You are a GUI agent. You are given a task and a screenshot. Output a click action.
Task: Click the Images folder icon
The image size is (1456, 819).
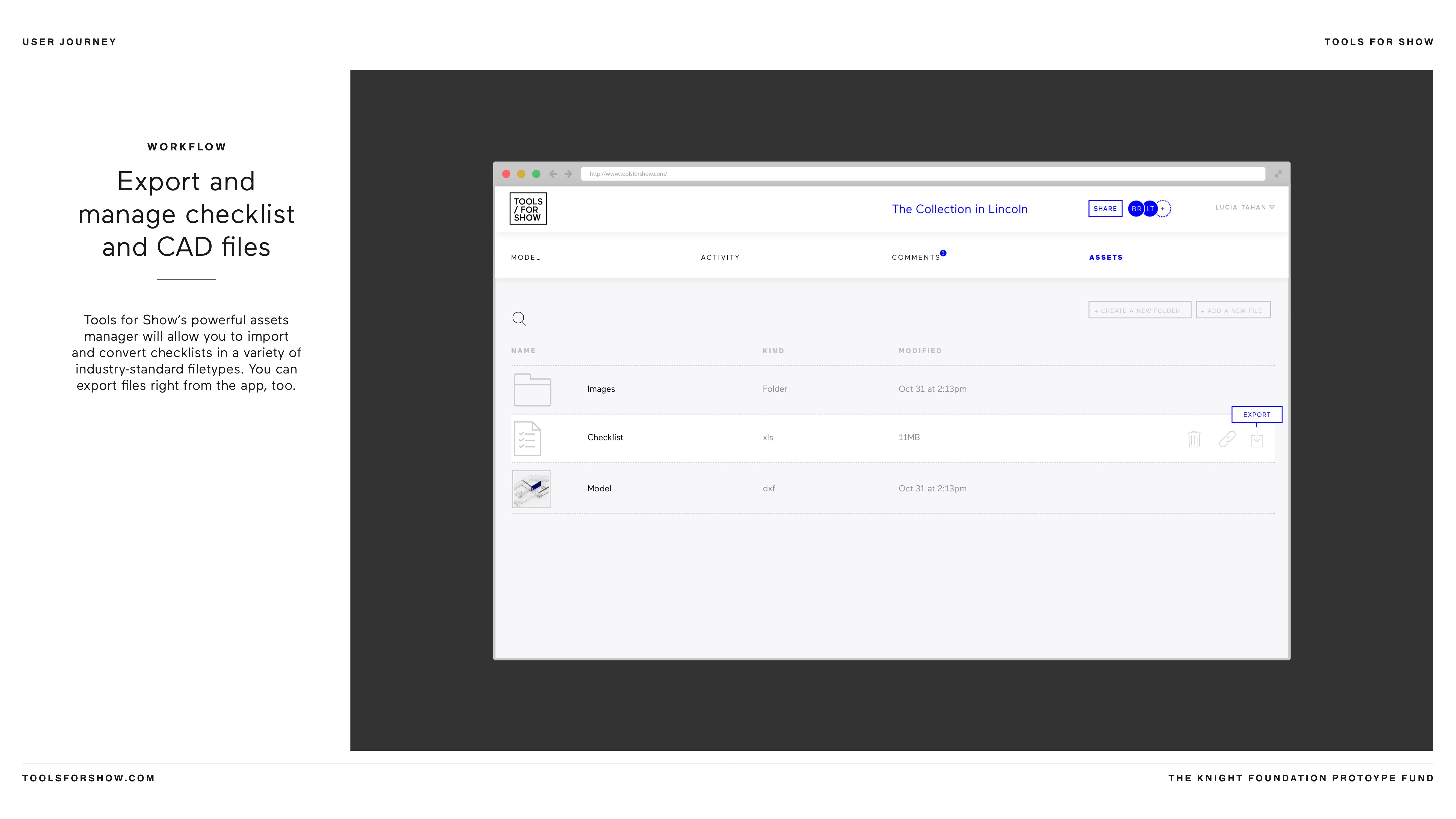532,390
